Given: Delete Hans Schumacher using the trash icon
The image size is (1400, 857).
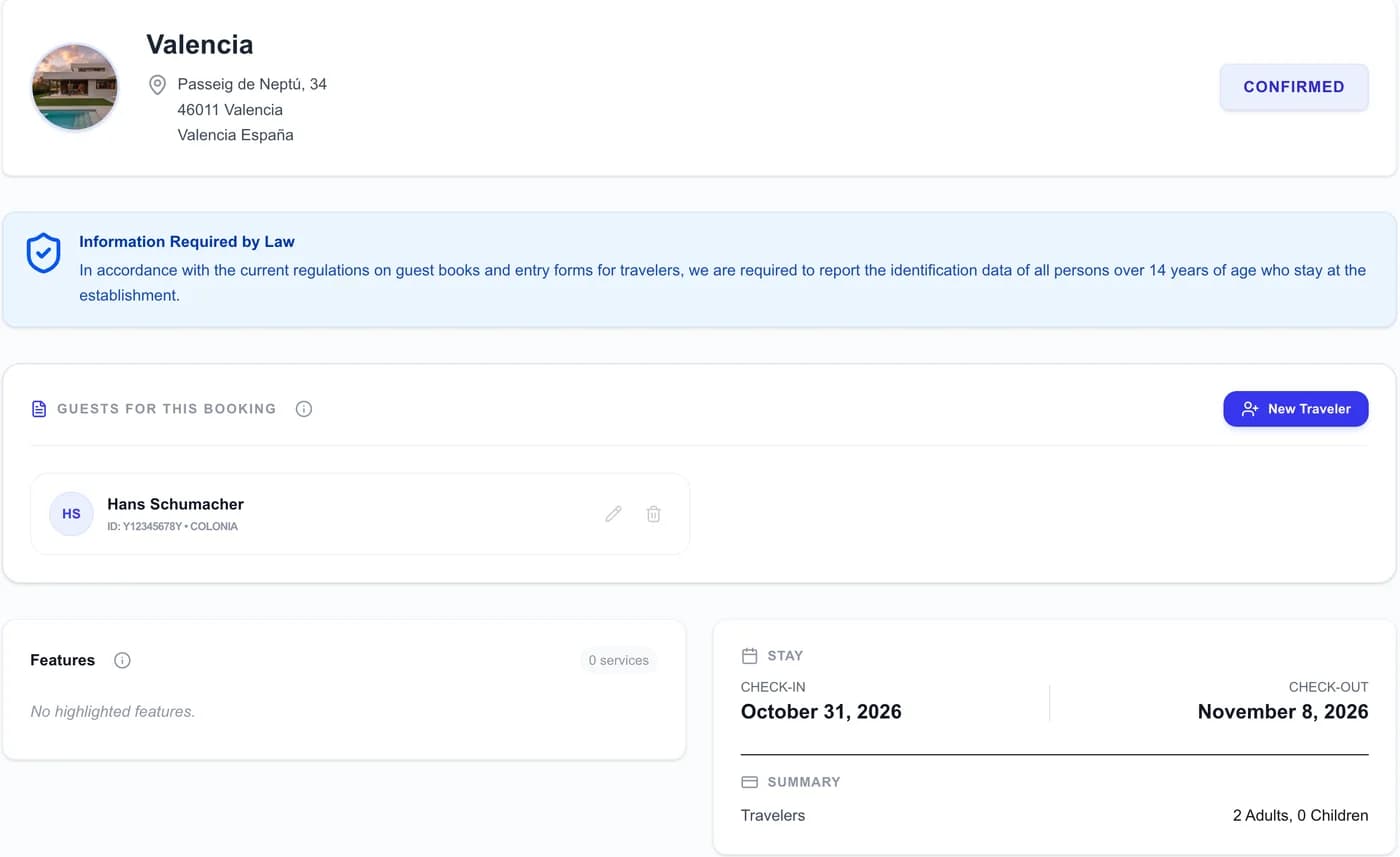Looking at the screenshot, I should 653,514.
